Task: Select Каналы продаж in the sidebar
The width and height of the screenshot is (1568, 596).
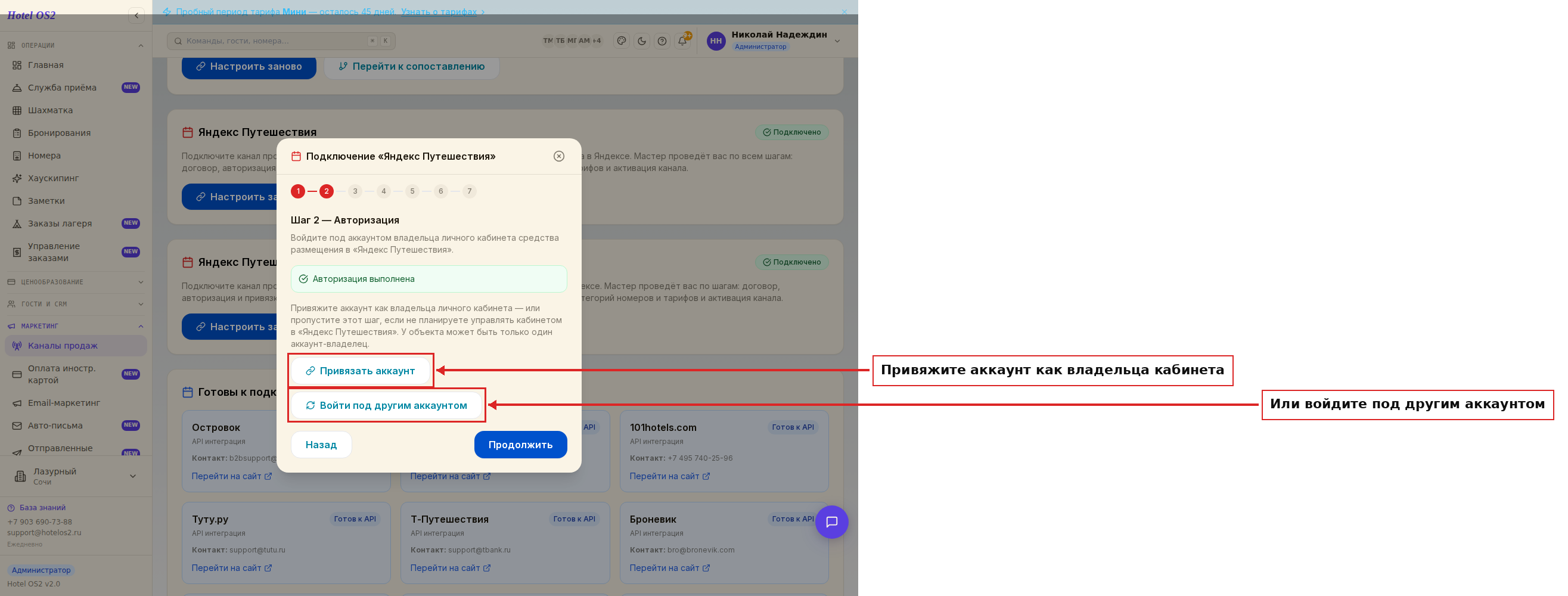Action: (x=76, y=346)
